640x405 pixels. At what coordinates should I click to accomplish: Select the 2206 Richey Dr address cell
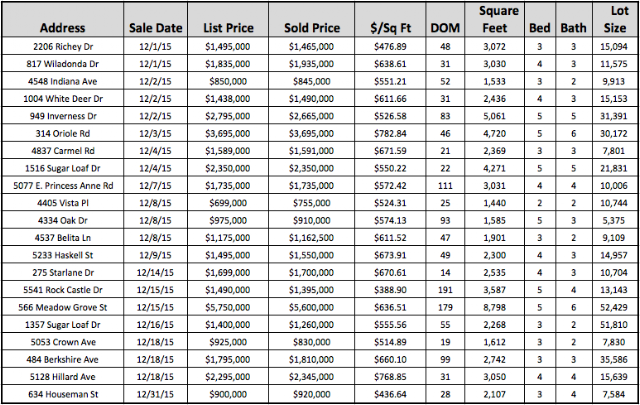pos(65,46)
